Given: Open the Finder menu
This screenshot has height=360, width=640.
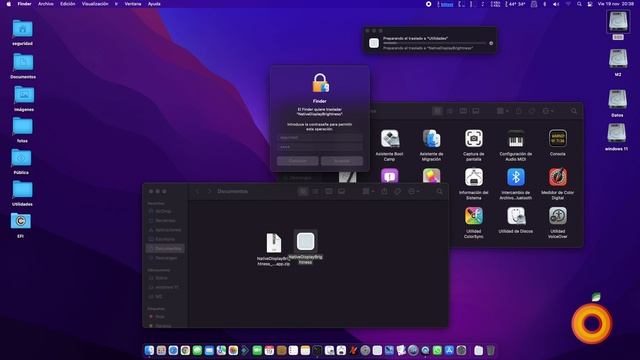Looking at the screenshot, I should 24,4.
